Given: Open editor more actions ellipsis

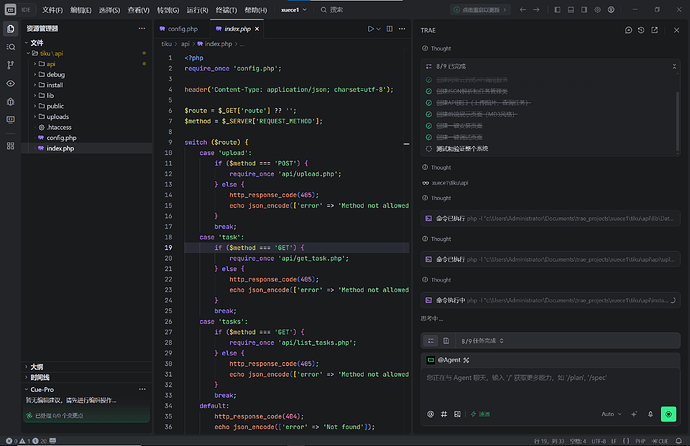Looking at the screenshot, I should 402,29.
